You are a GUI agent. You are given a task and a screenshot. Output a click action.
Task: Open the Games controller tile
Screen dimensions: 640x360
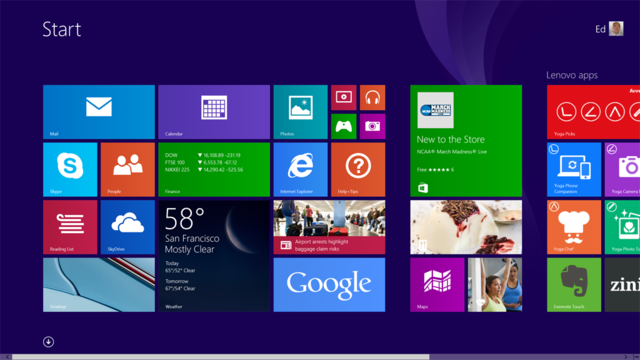(344, 127)
